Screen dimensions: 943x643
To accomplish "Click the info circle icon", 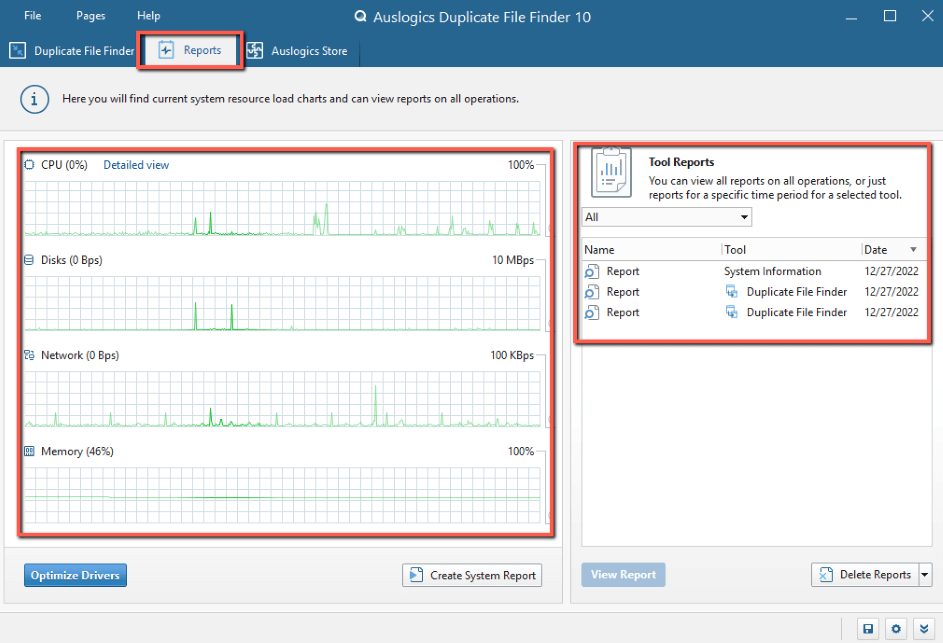I will 34,99.
